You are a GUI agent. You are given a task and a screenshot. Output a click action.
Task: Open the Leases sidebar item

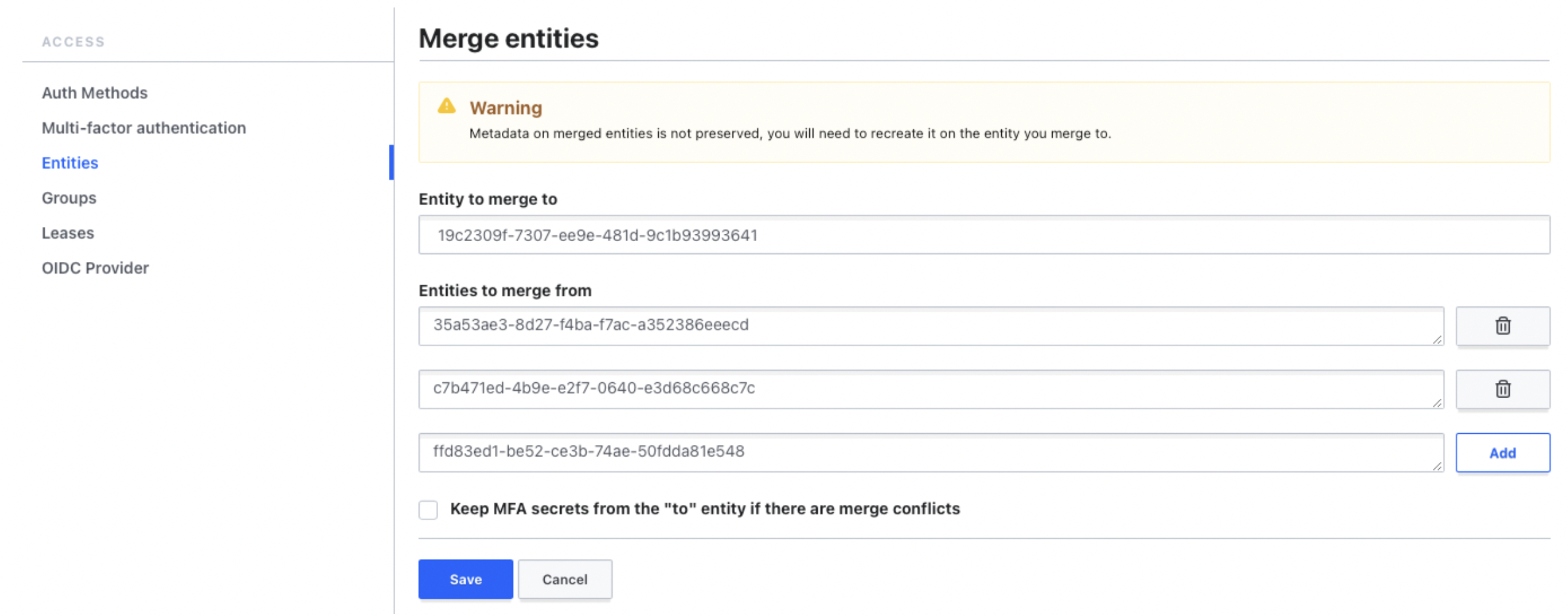(67, 233)
